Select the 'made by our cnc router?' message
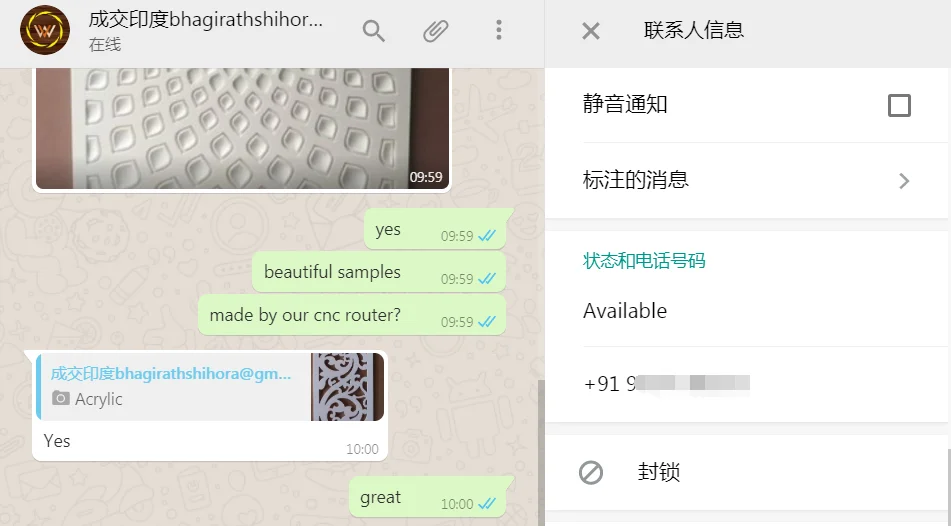This screenshot has width=951, height=526. 352,315
